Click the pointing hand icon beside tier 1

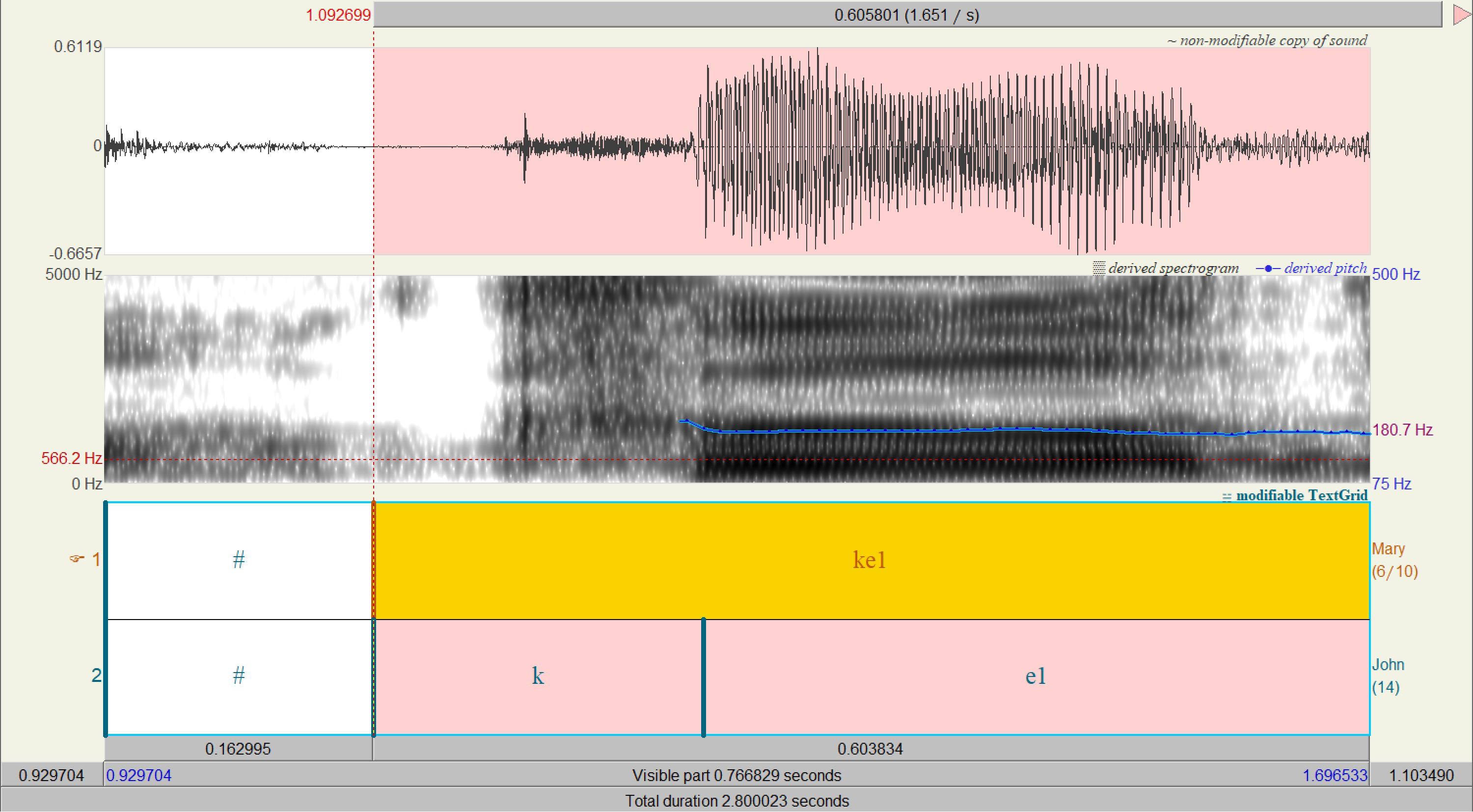(x=77, y=559)
